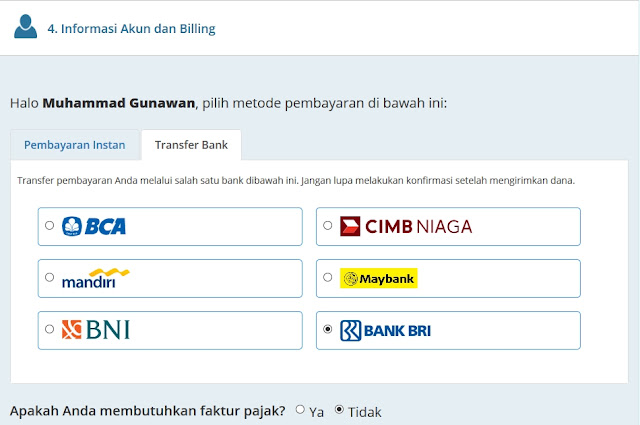Choose Tidak for faktur pajak
The width and height of the screenshot is (640, 425).
pyautogui.click(x=339, y=409)
